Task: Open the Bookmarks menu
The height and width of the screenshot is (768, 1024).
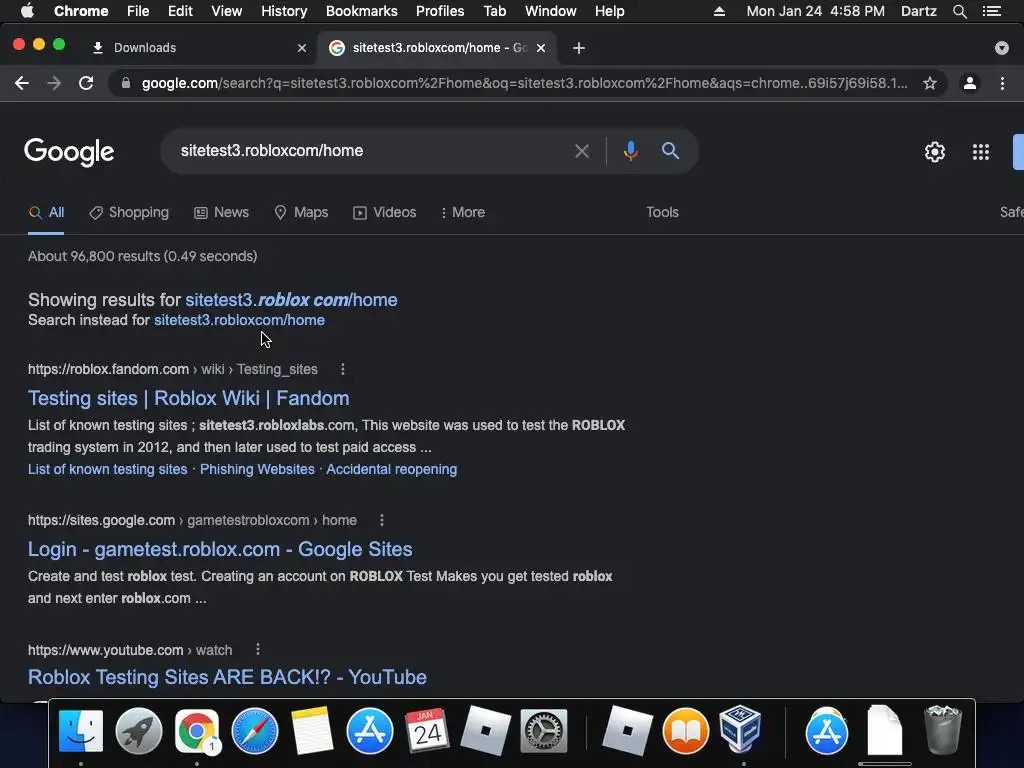Action: point(361,11)
